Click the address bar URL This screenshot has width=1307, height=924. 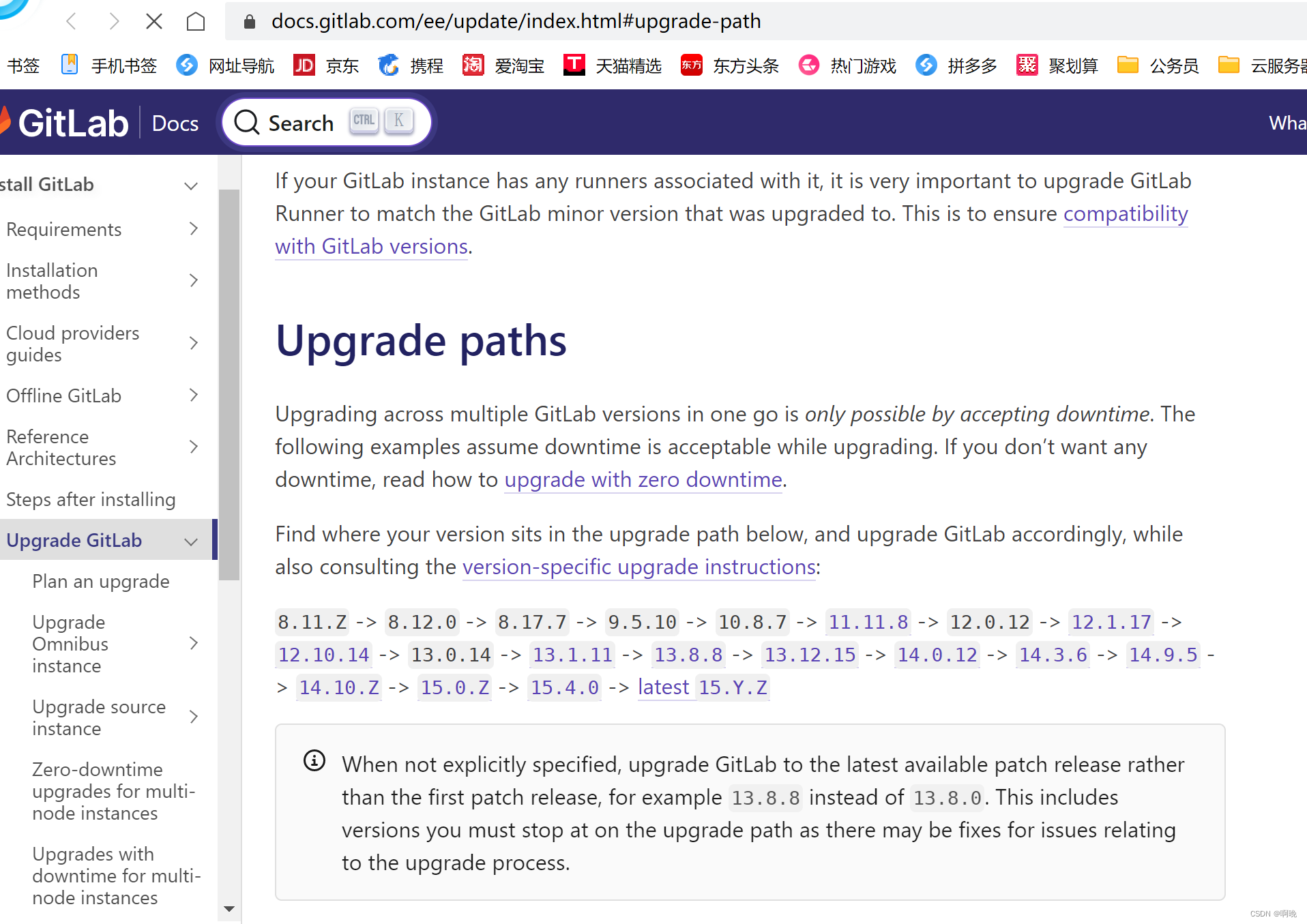[516, 22]
